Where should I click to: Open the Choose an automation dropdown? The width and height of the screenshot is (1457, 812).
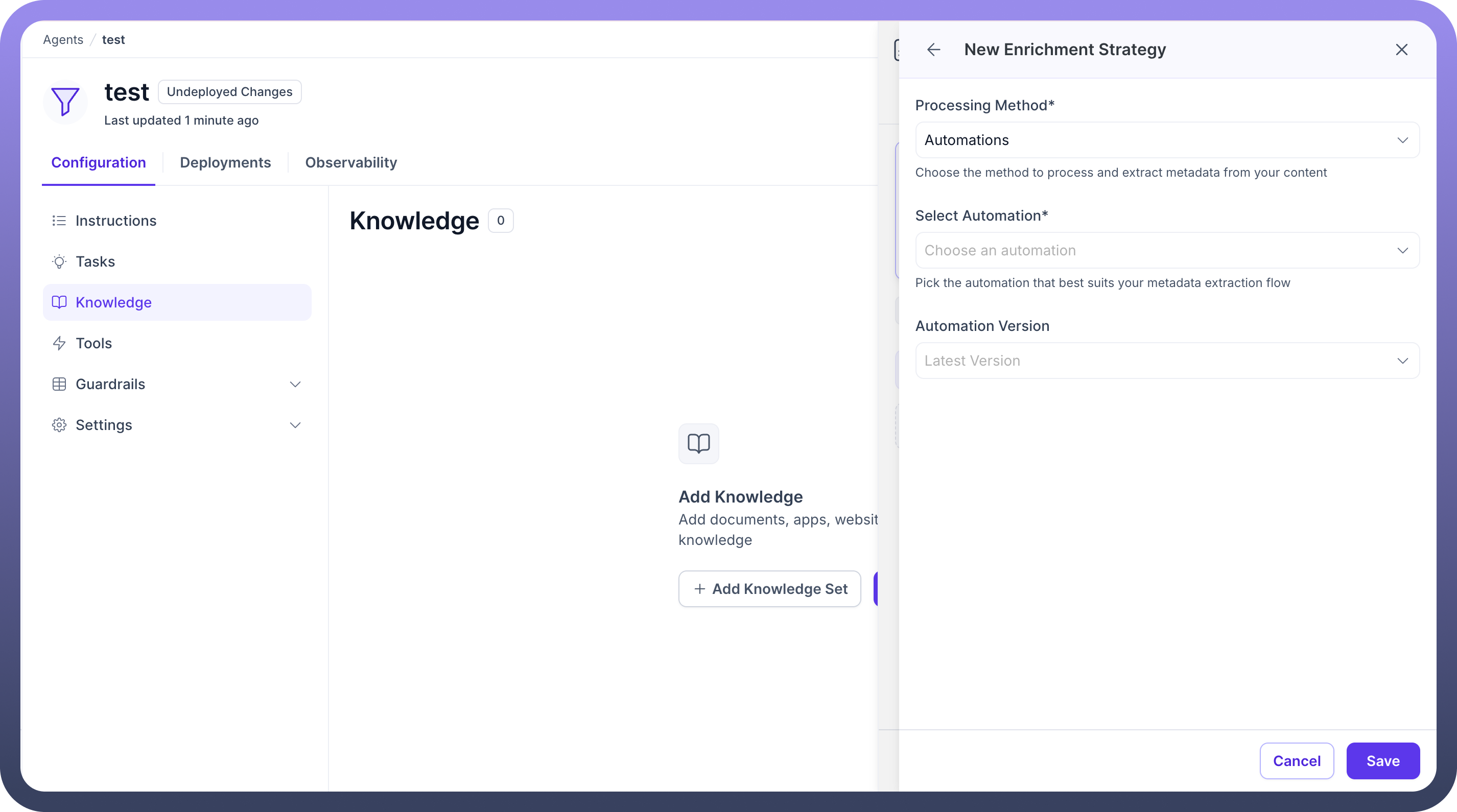(1167, 250)
